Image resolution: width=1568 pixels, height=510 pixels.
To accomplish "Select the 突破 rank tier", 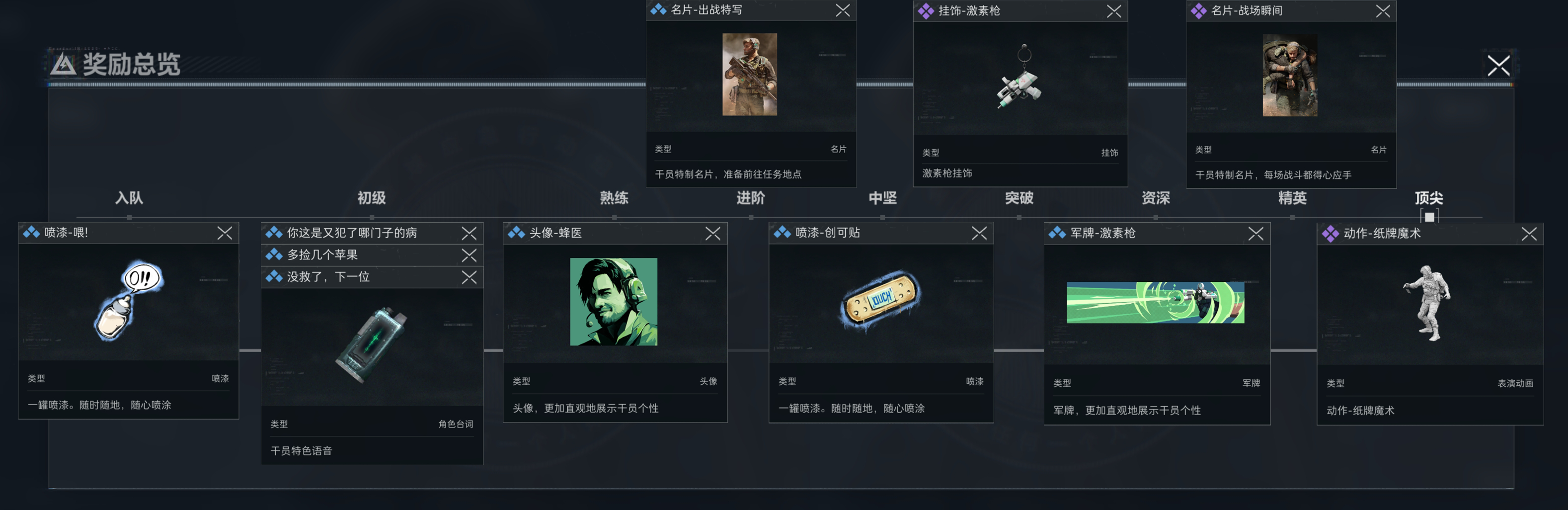I will 1019,198.
